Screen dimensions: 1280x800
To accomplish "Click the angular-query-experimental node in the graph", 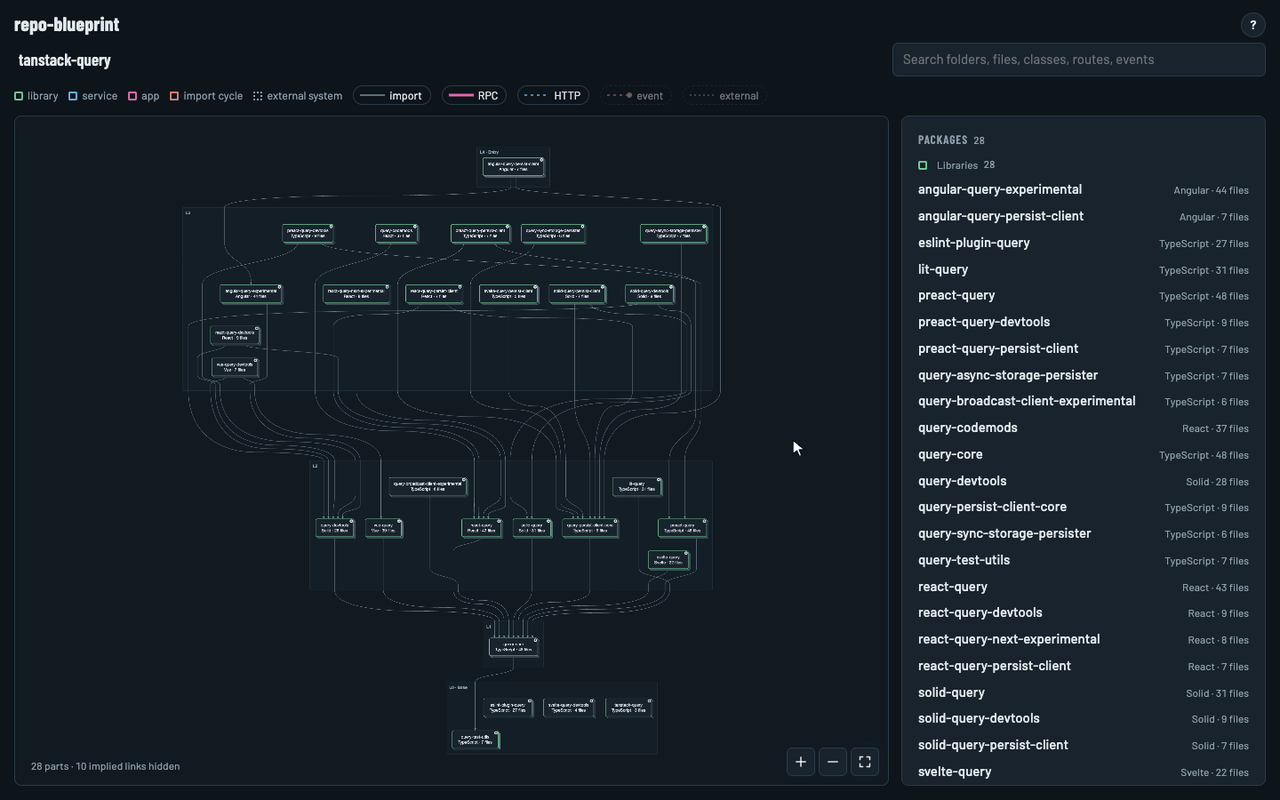I will [251, 294].
